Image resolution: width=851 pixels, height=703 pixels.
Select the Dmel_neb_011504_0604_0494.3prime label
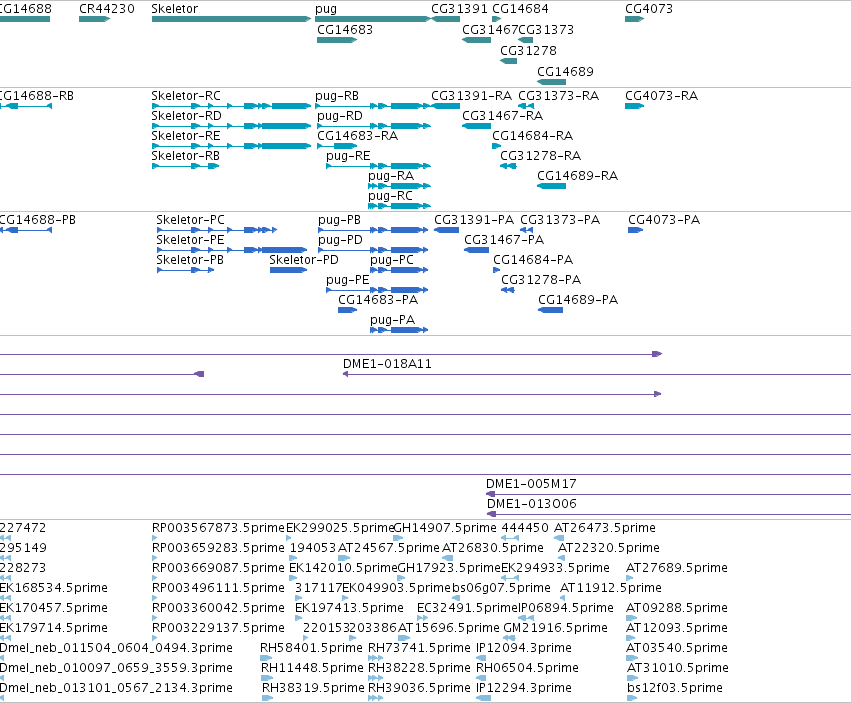click(x=116, y=648)
